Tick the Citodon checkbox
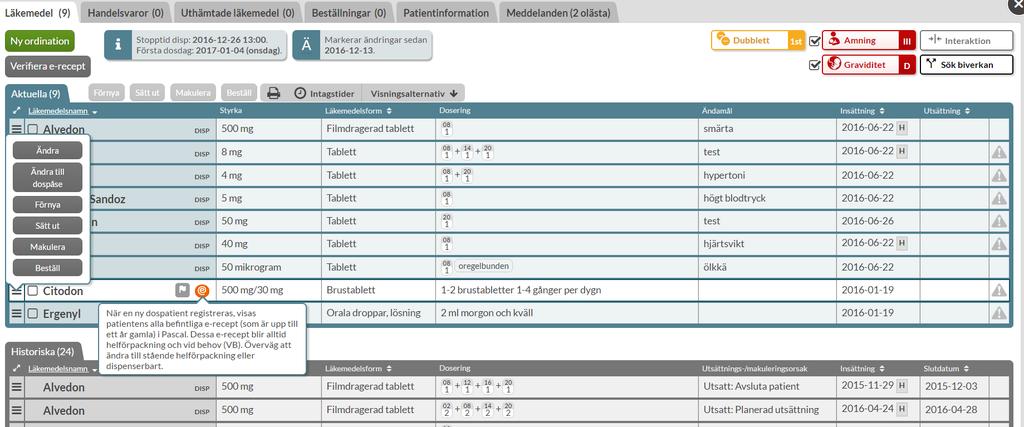 click(32, 291)
